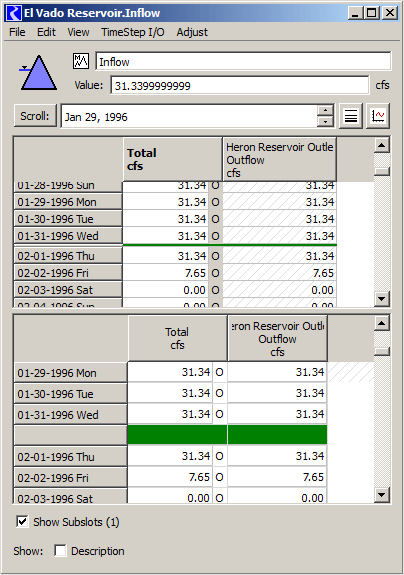Click green separator cell under lower Total column
404x575 pixels.
click(x=177, y=435)
